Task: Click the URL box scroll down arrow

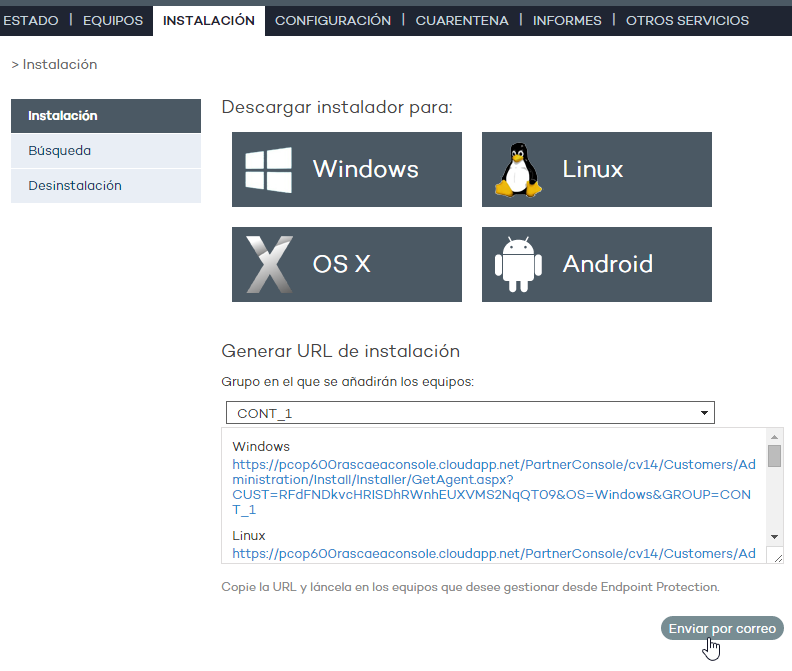Action: click(774, 537)
